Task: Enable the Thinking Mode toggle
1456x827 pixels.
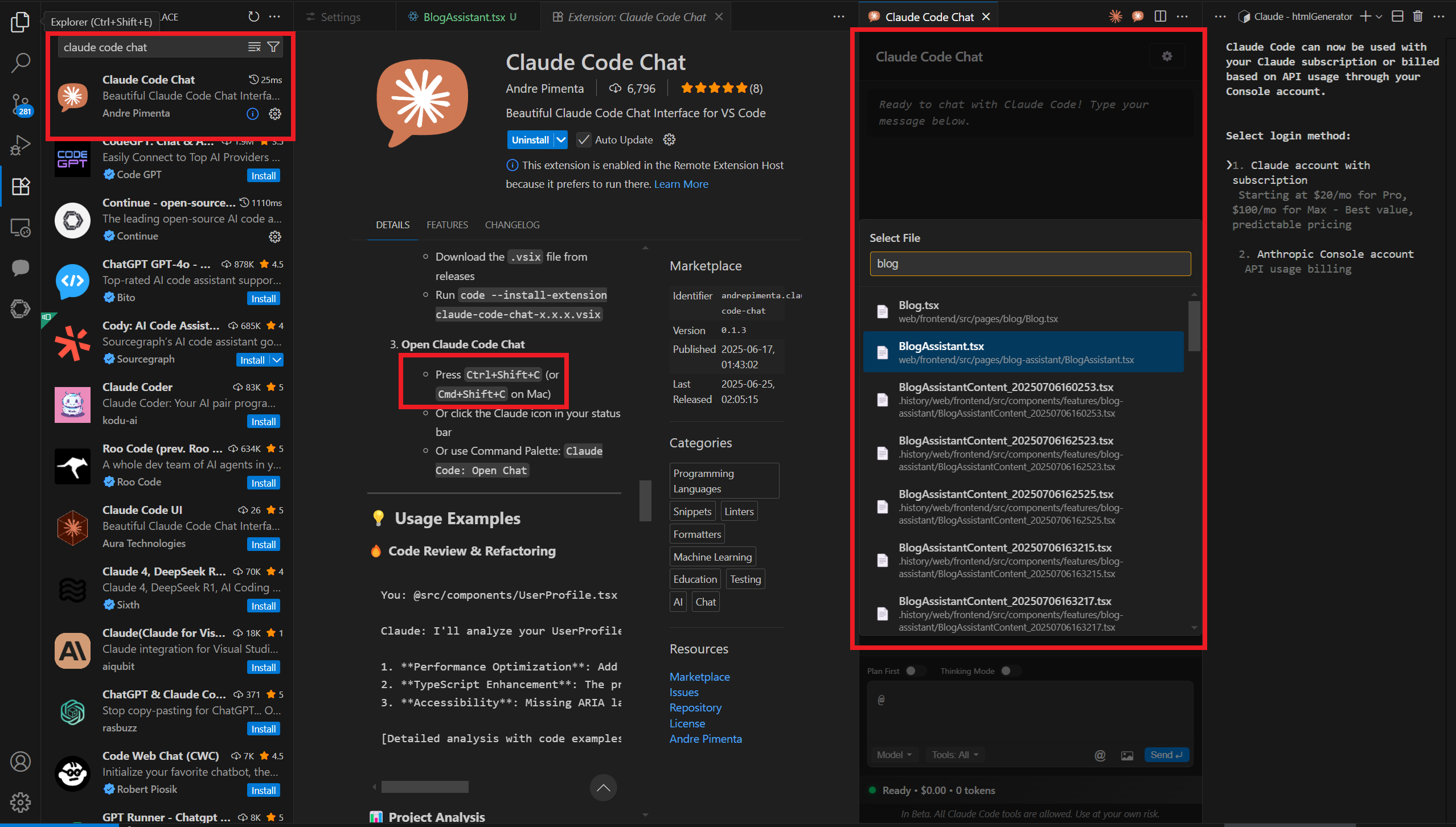Action: tap(1010, 671)
